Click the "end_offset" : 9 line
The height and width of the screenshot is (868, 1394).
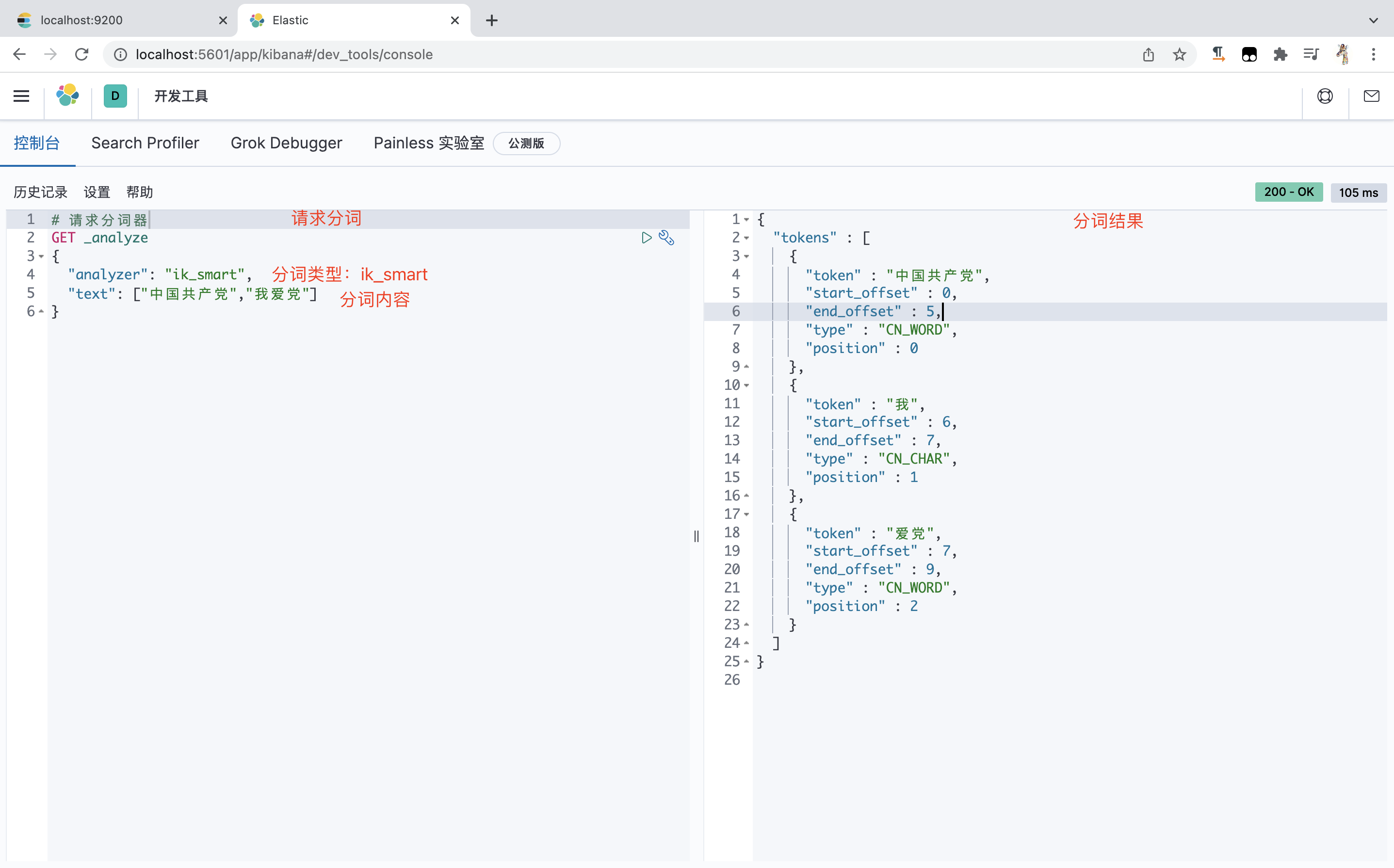coord(873,569)
